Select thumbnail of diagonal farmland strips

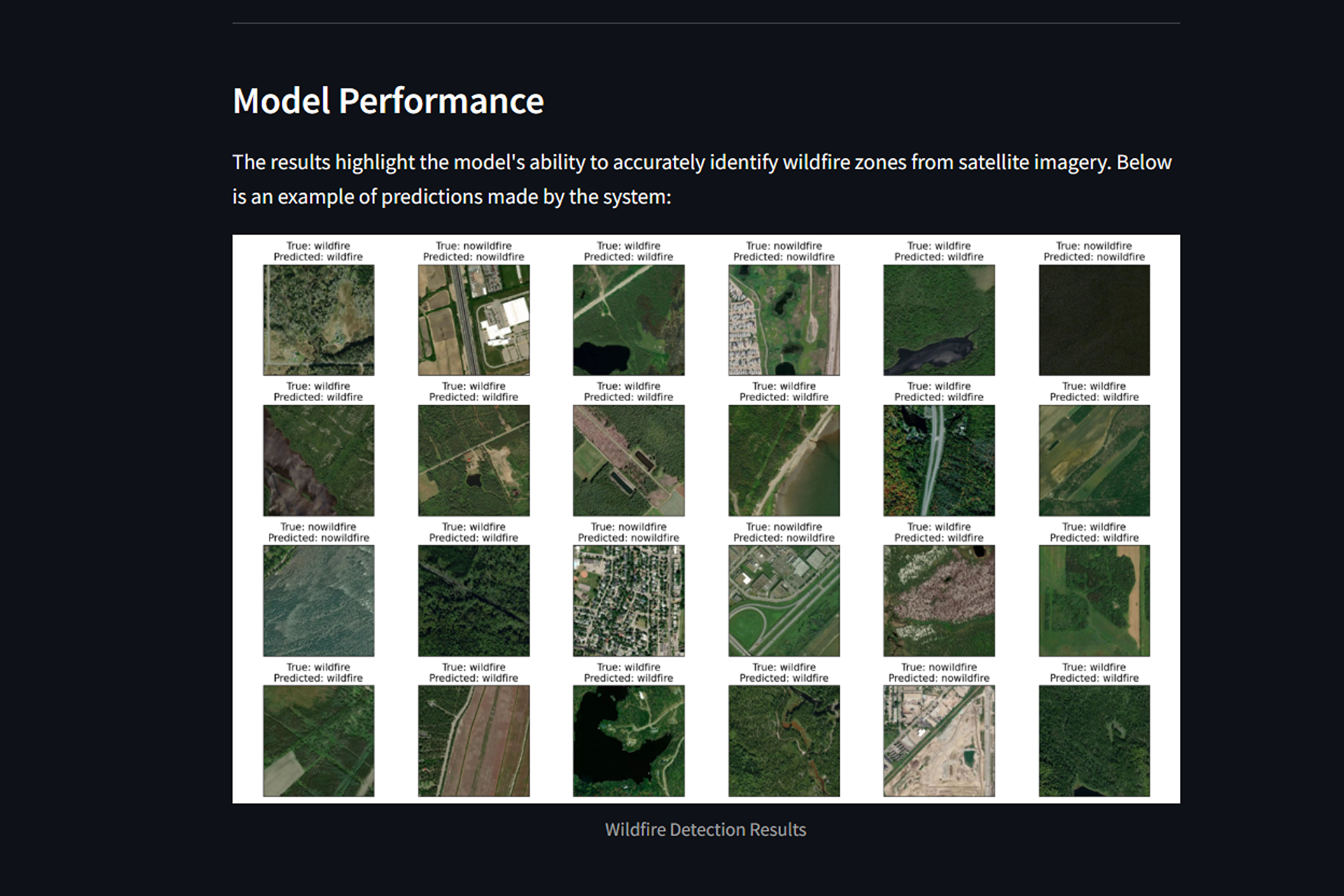pos(1093,461)
